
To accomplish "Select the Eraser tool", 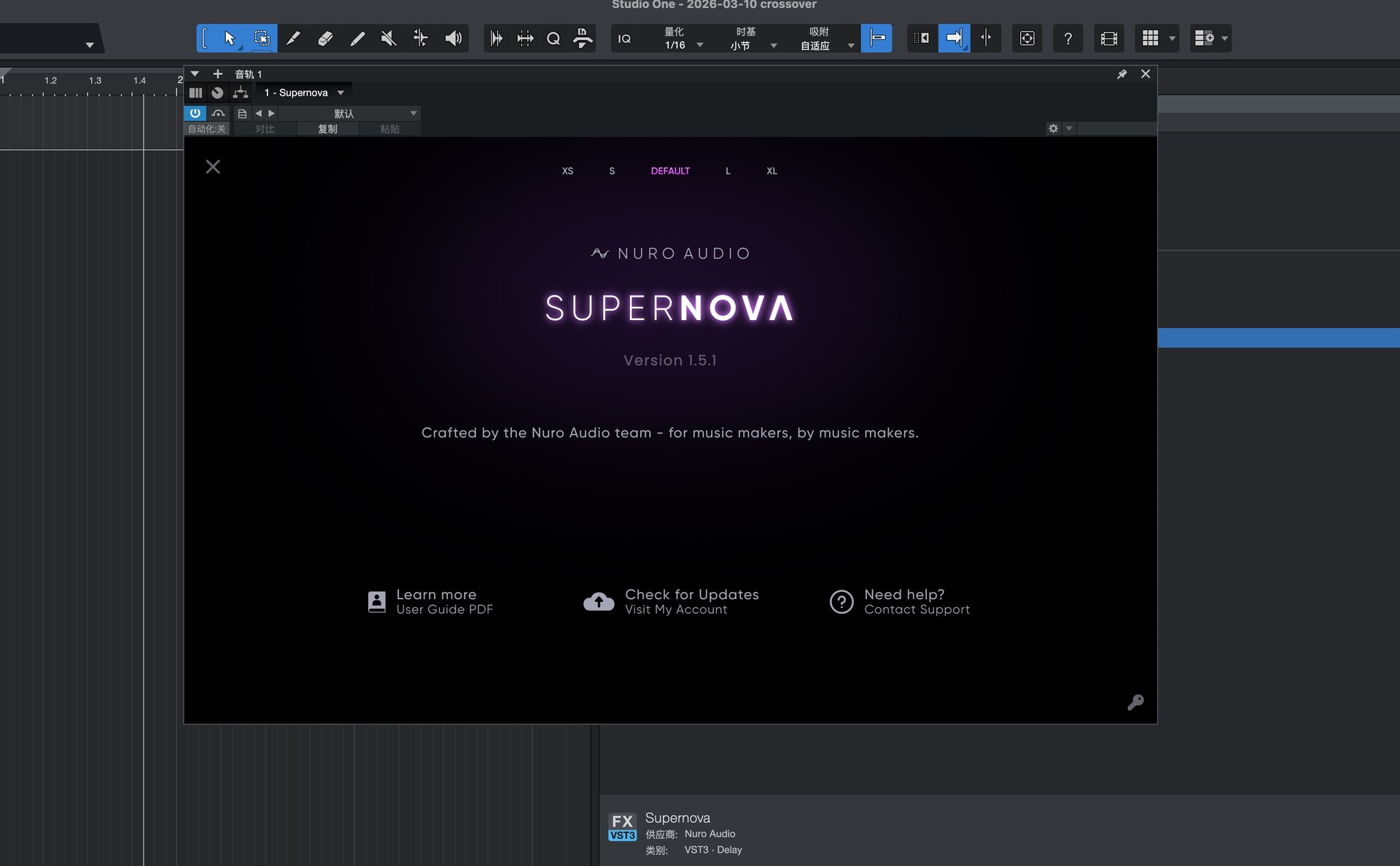I will (x=325, y=38).
